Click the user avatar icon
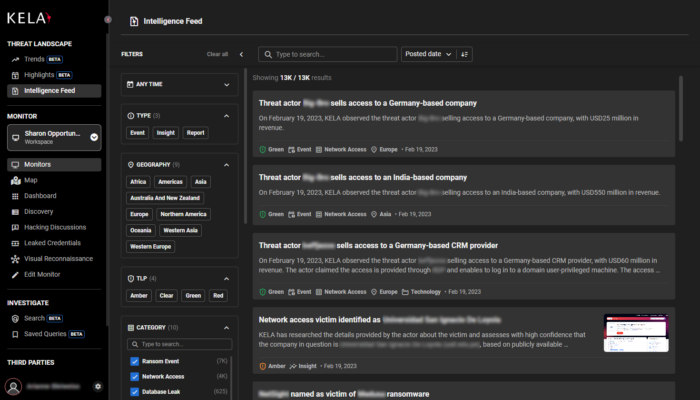 click(x=13, y=387)
